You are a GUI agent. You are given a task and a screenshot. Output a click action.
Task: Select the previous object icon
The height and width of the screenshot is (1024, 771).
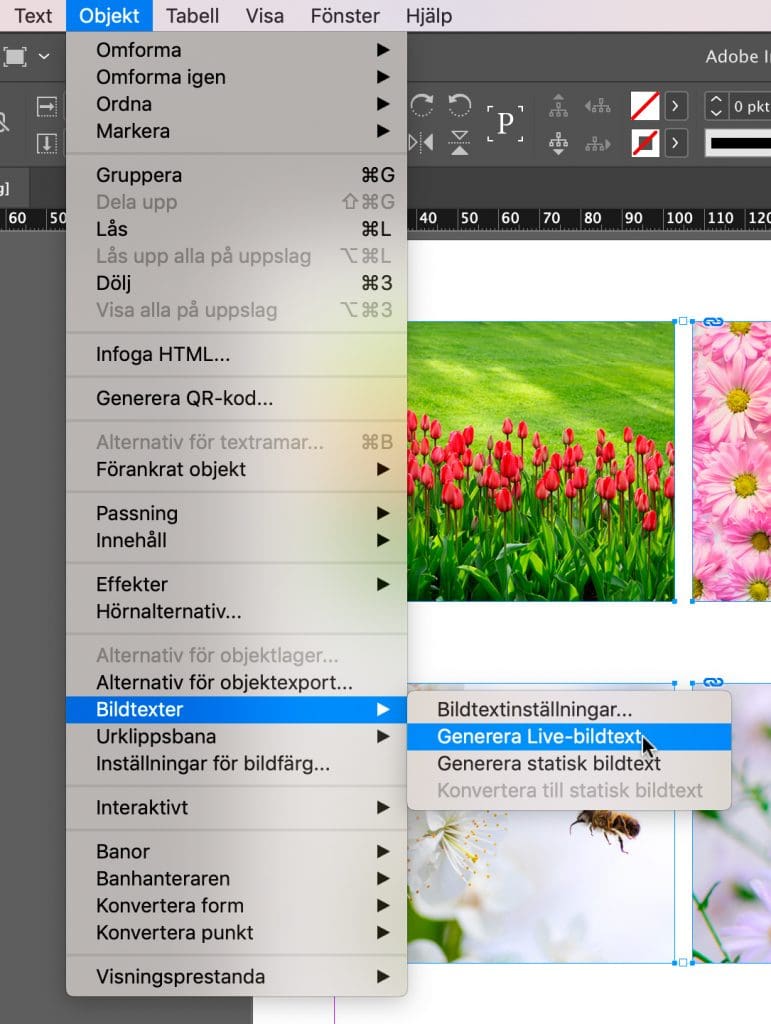coord(597,106)
